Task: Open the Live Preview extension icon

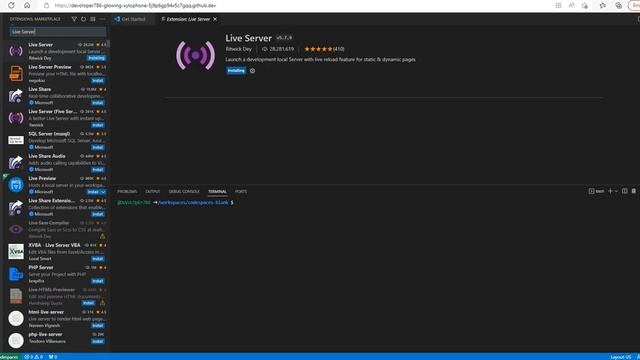Action: tap(16, 184)
